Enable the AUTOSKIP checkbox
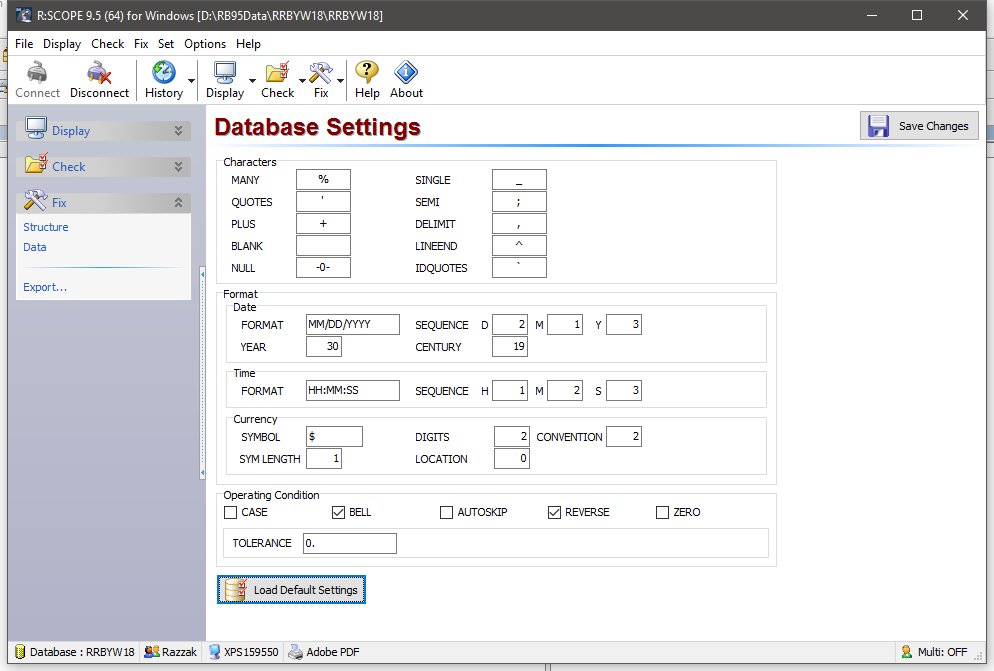Screen dimensions: 994x671 click(x=447, y=513)
